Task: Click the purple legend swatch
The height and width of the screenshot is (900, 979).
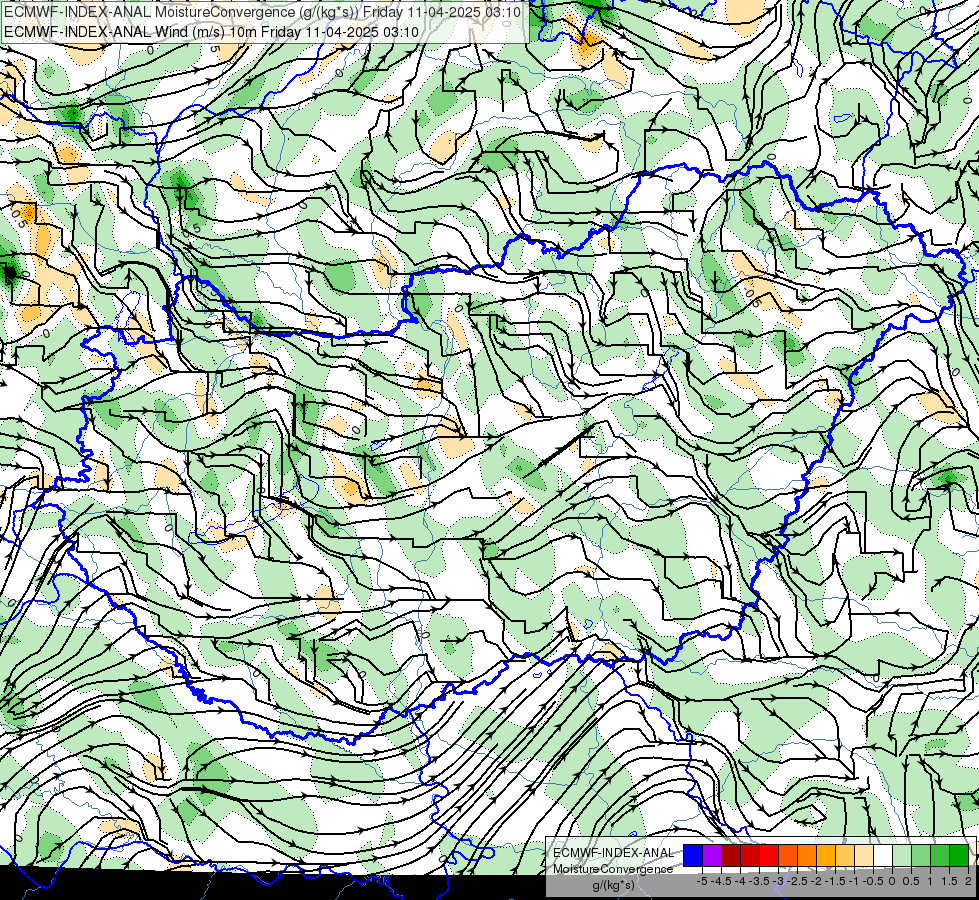Action: pyautogui.click(x=712, y=855)
